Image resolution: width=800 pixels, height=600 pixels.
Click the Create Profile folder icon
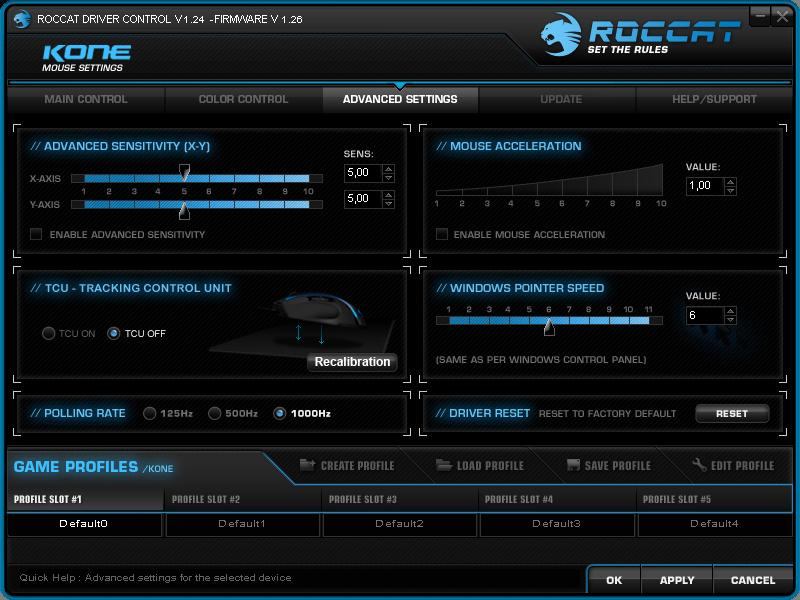pos(307,465)
